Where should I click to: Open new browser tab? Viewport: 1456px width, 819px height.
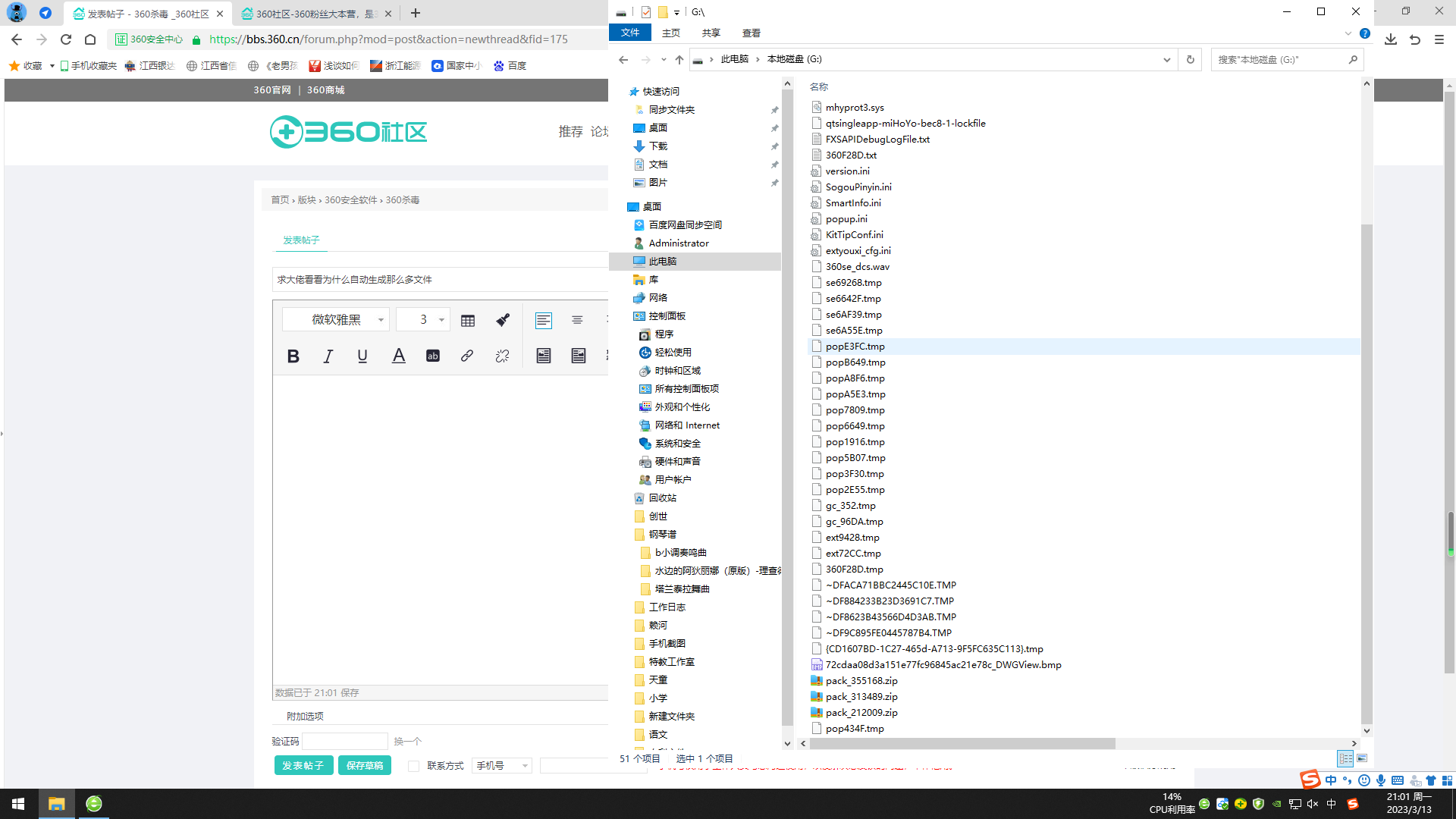pos(416,13)
